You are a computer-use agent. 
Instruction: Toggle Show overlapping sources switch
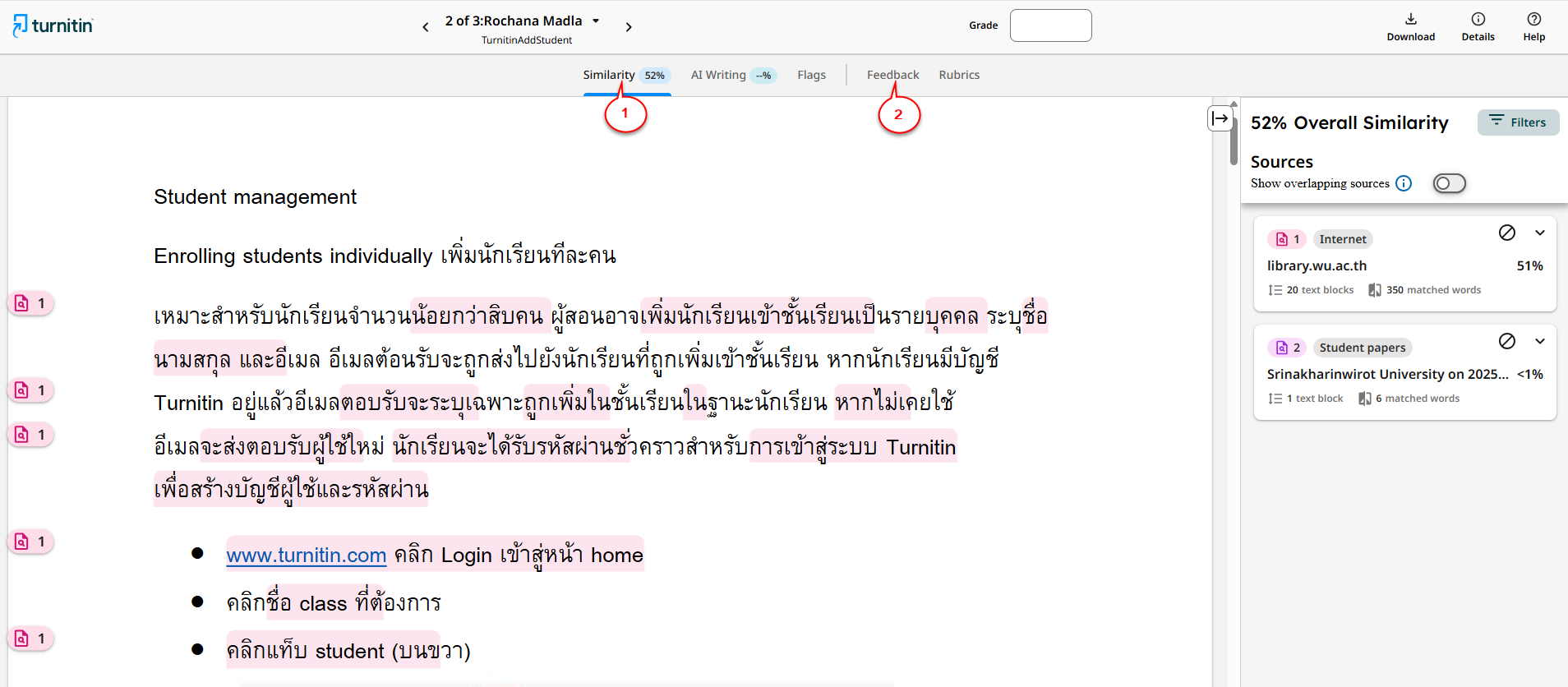(x=1449, y=183)
